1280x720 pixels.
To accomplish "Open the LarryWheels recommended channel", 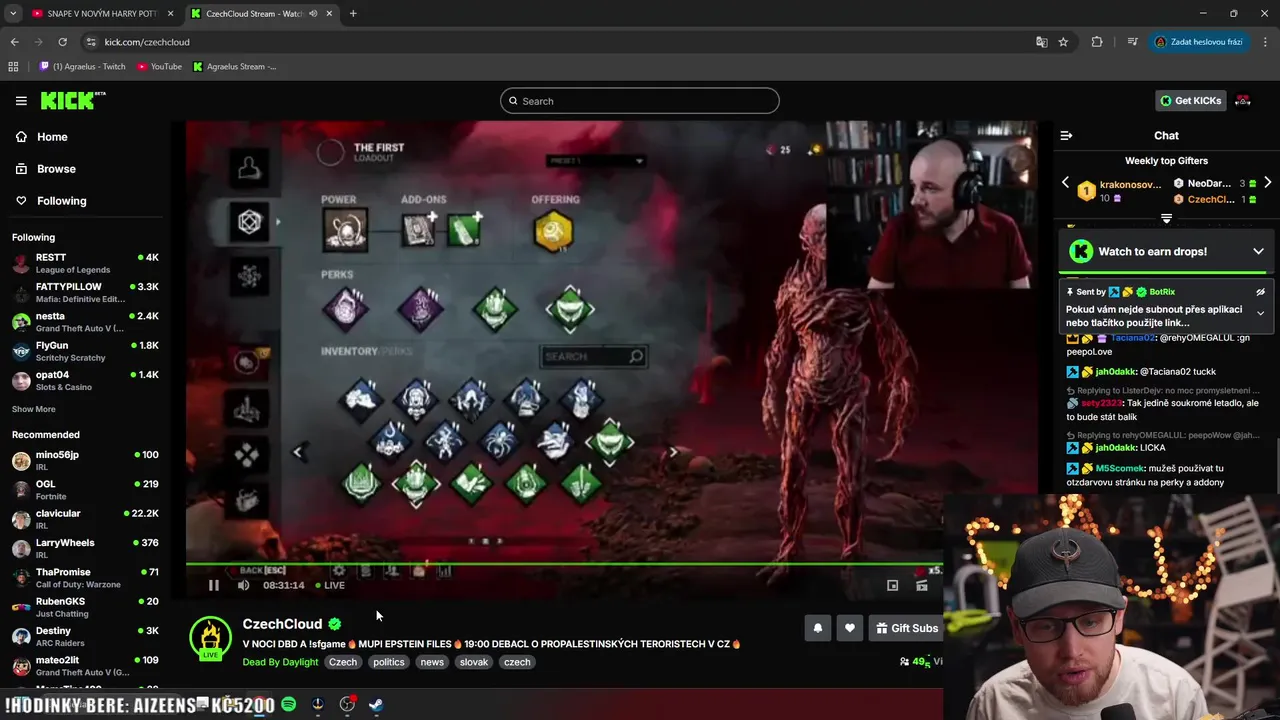I will coord(86,548).
